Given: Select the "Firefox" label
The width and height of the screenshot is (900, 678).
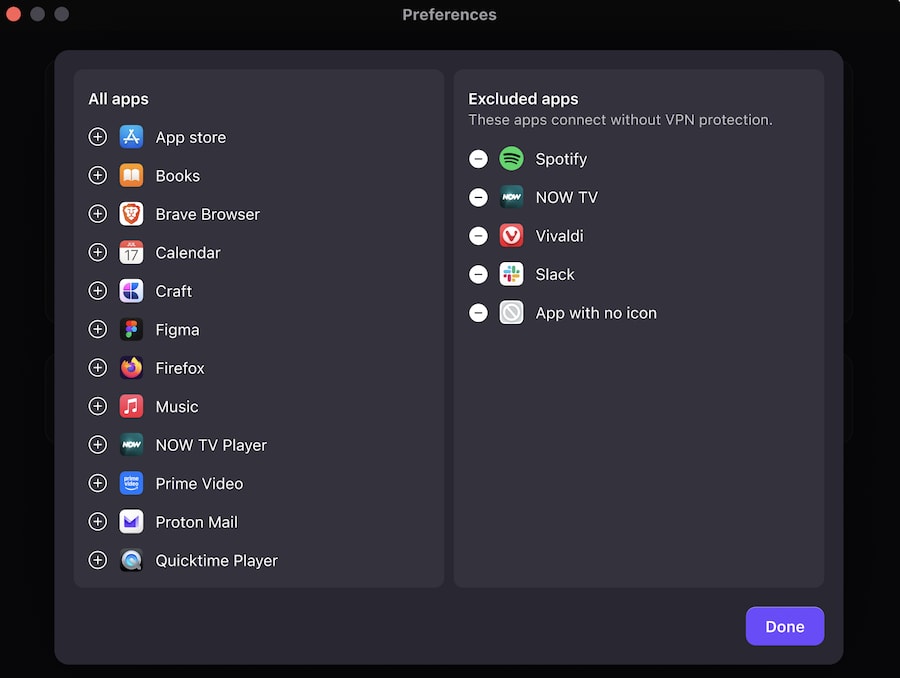Looking at the screenshot, I should coord(180,368).
